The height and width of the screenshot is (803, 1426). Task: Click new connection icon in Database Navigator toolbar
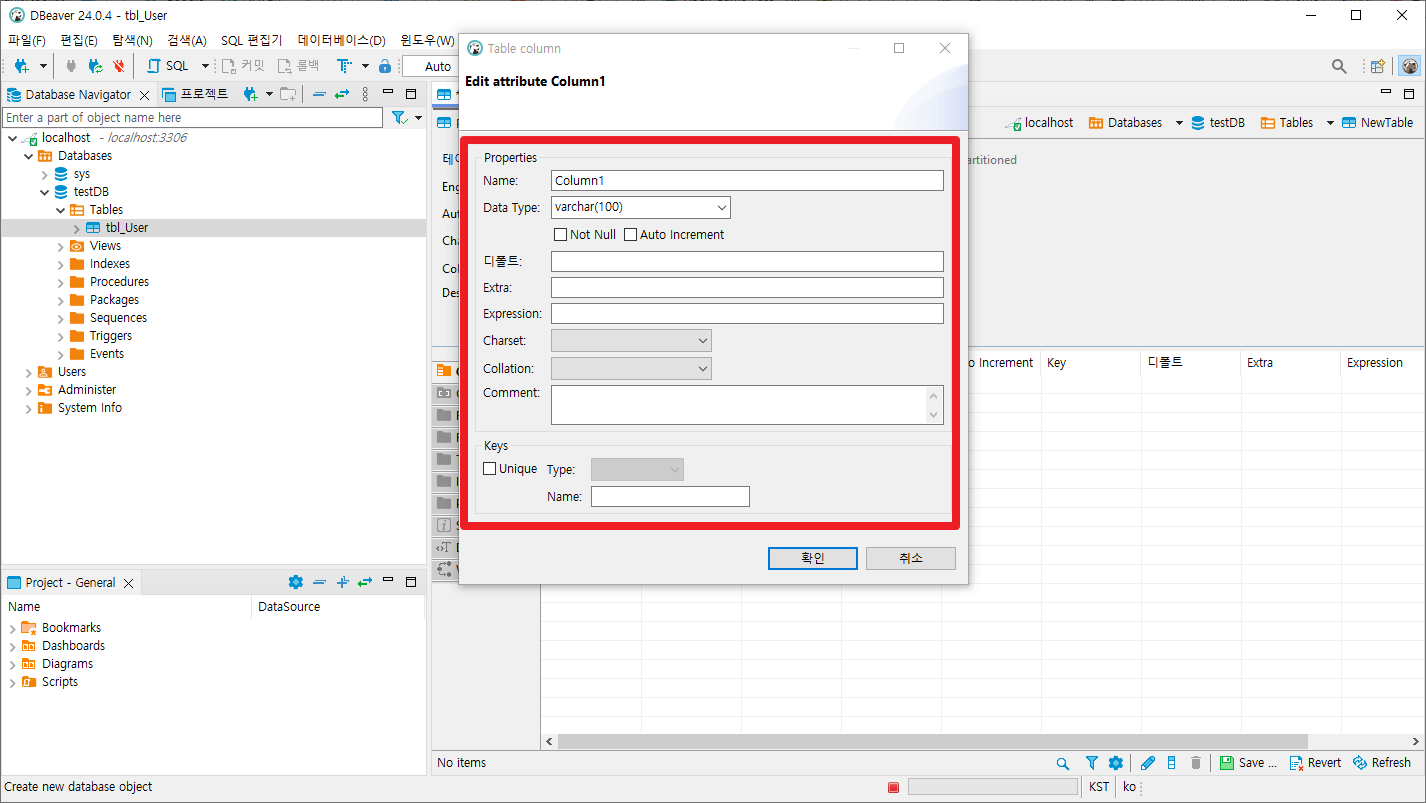pos(251,94)
